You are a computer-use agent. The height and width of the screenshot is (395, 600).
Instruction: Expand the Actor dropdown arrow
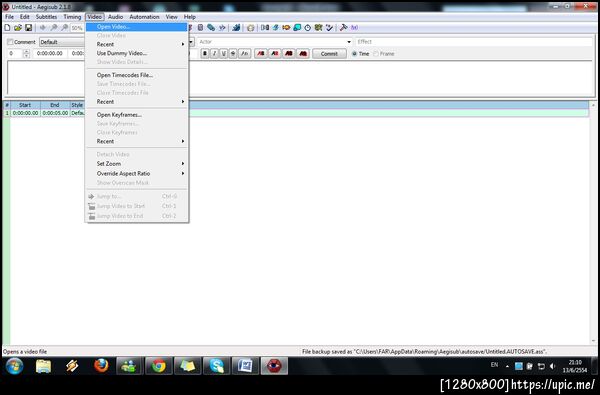[349, 42]
